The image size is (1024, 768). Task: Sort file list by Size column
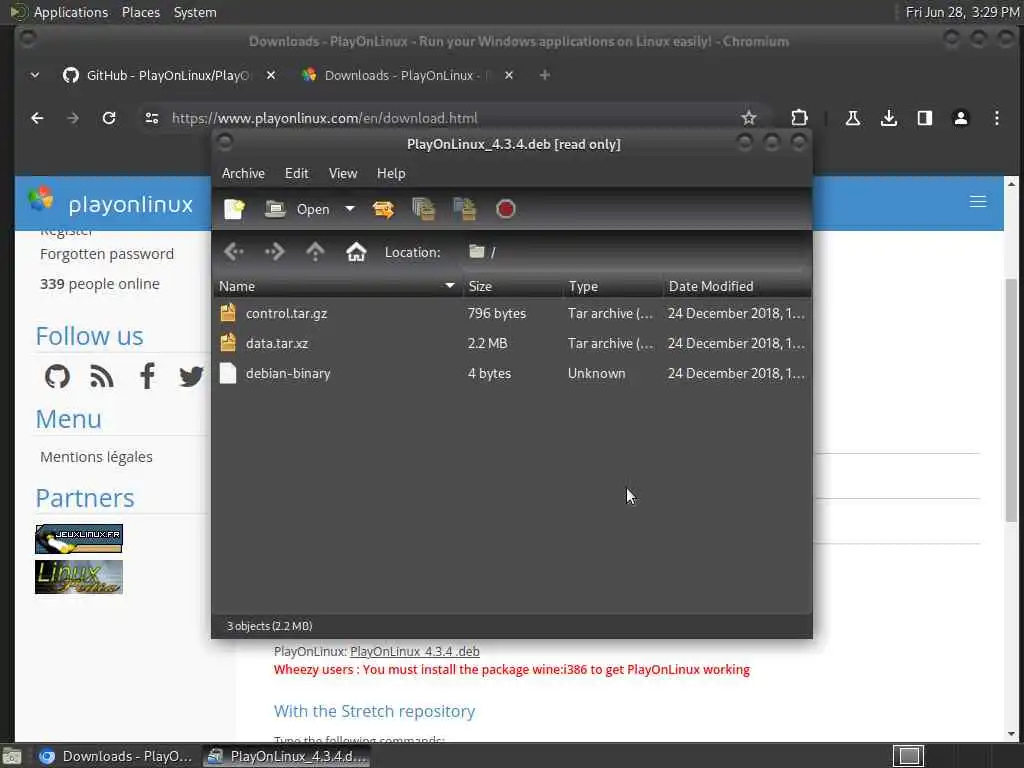[x=512, y=286]
